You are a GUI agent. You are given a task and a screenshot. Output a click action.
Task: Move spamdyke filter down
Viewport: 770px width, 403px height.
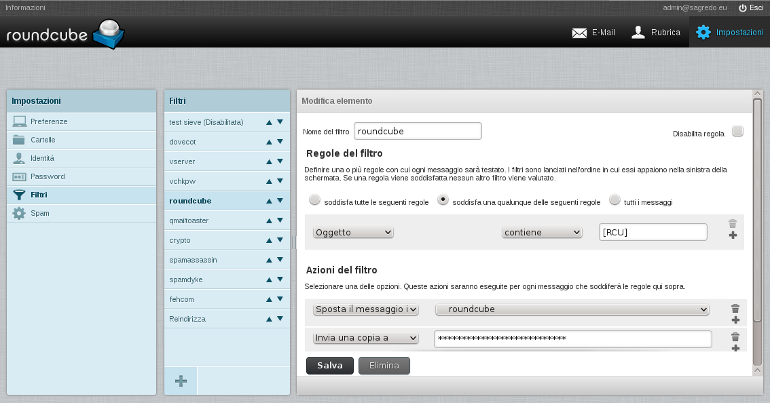tap(280, 279)
